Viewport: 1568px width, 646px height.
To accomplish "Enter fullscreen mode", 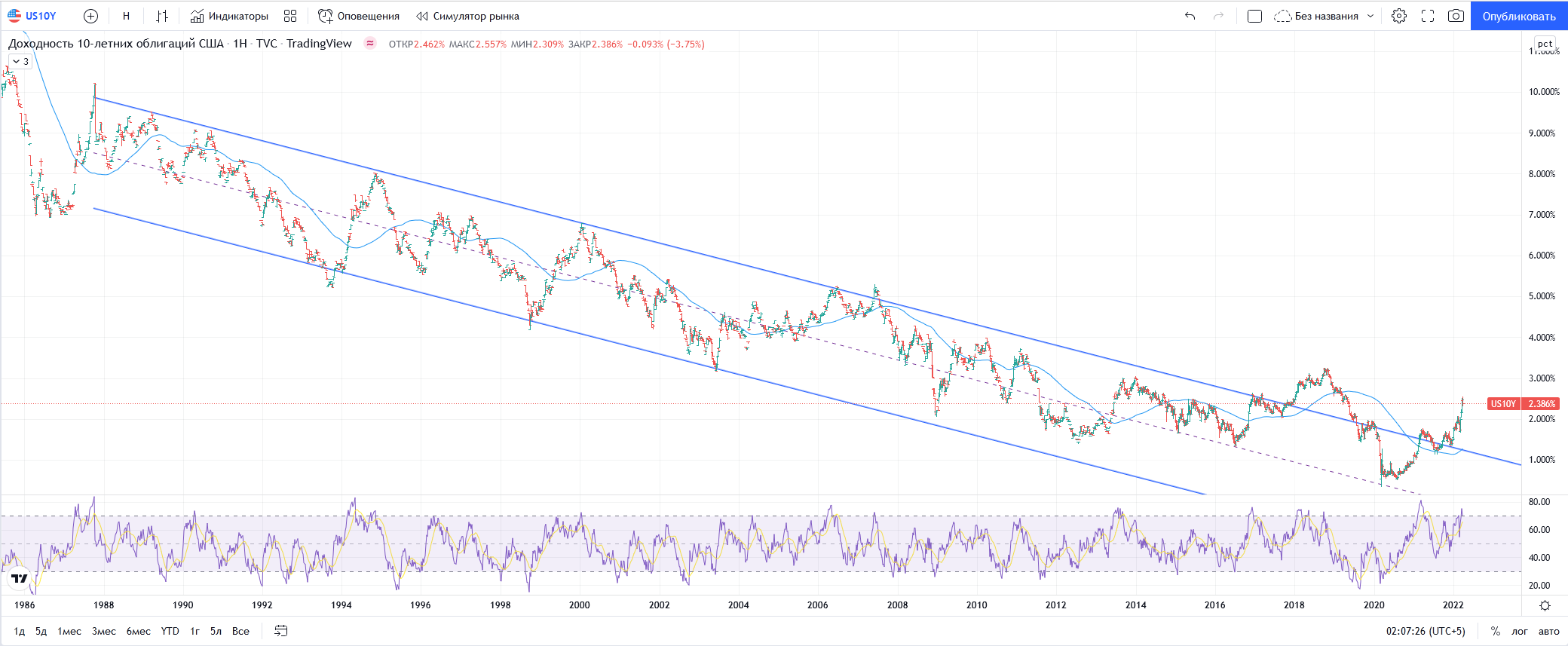I will pos(1428,16).
